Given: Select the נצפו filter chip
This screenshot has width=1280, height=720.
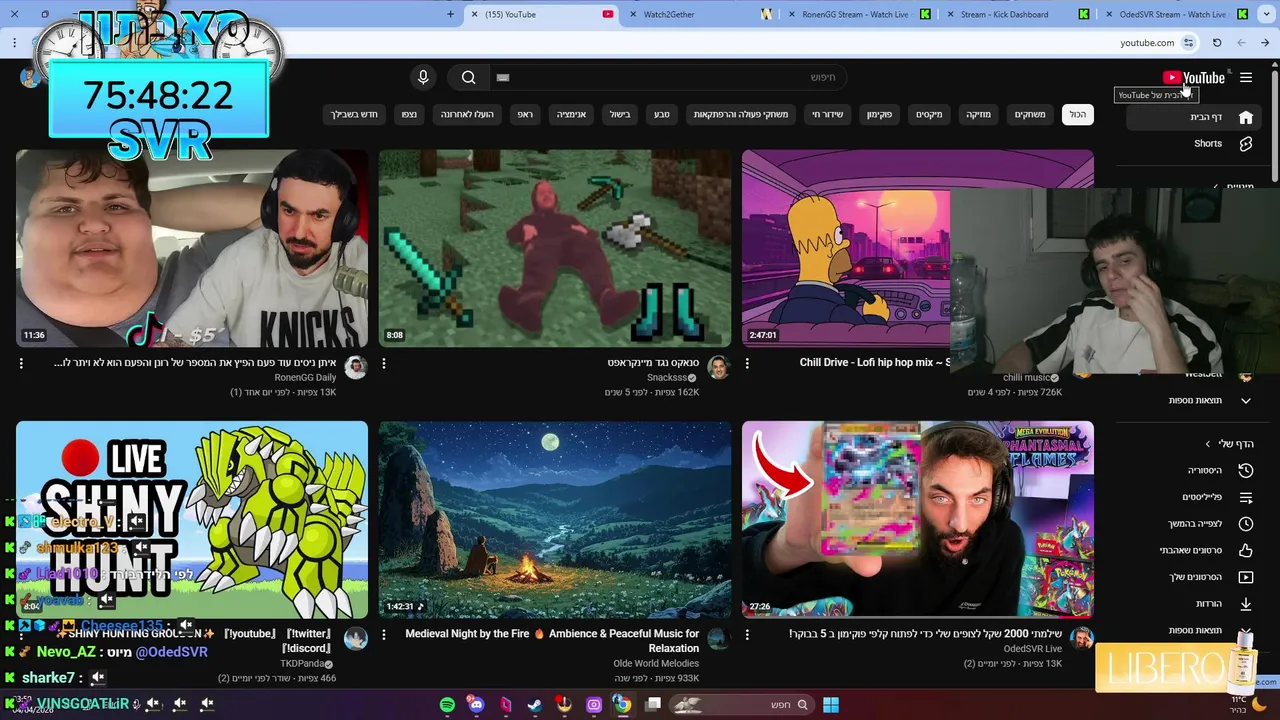Looking at the screenshot, I should pos(409,114).
